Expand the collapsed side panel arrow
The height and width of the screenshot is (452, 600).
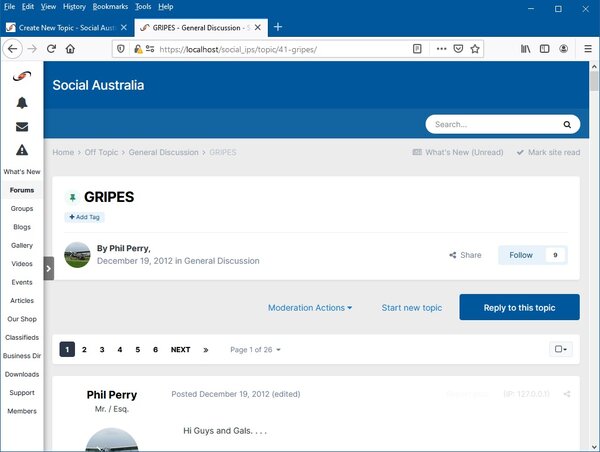pos(49,268)
